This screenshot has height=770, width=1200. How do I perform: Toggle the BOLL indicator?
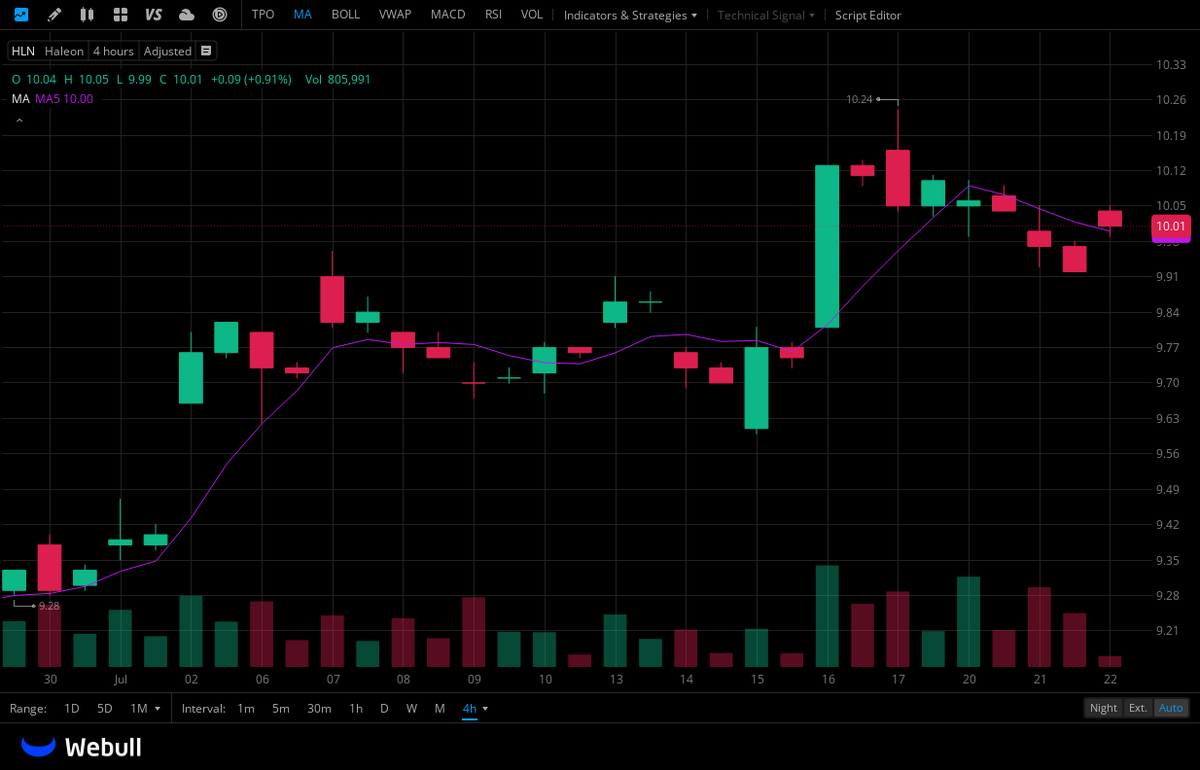[x=345, y=15]
